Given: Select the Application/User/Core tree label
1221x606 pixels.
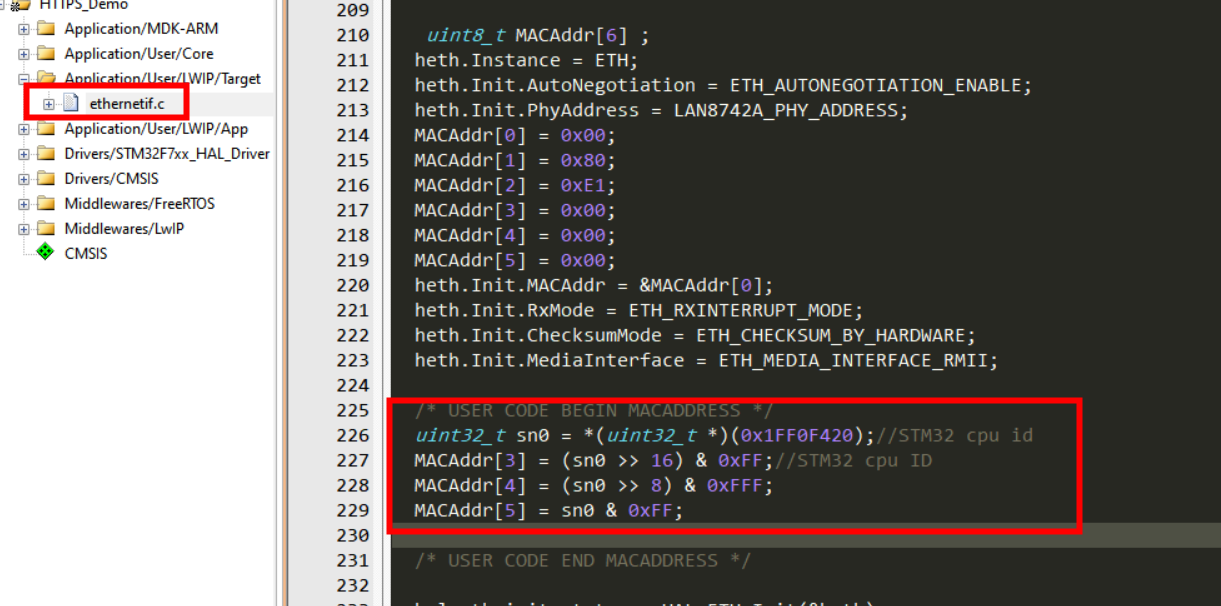Looking at the screenshot, I should tap(139, 53).
